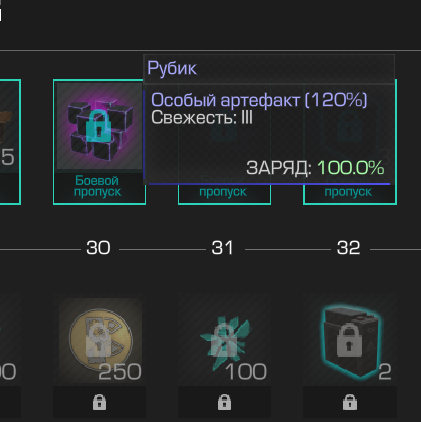Select the level 32 marker on the track
This screenshot has height=422, width=421.
click(348, 248)
